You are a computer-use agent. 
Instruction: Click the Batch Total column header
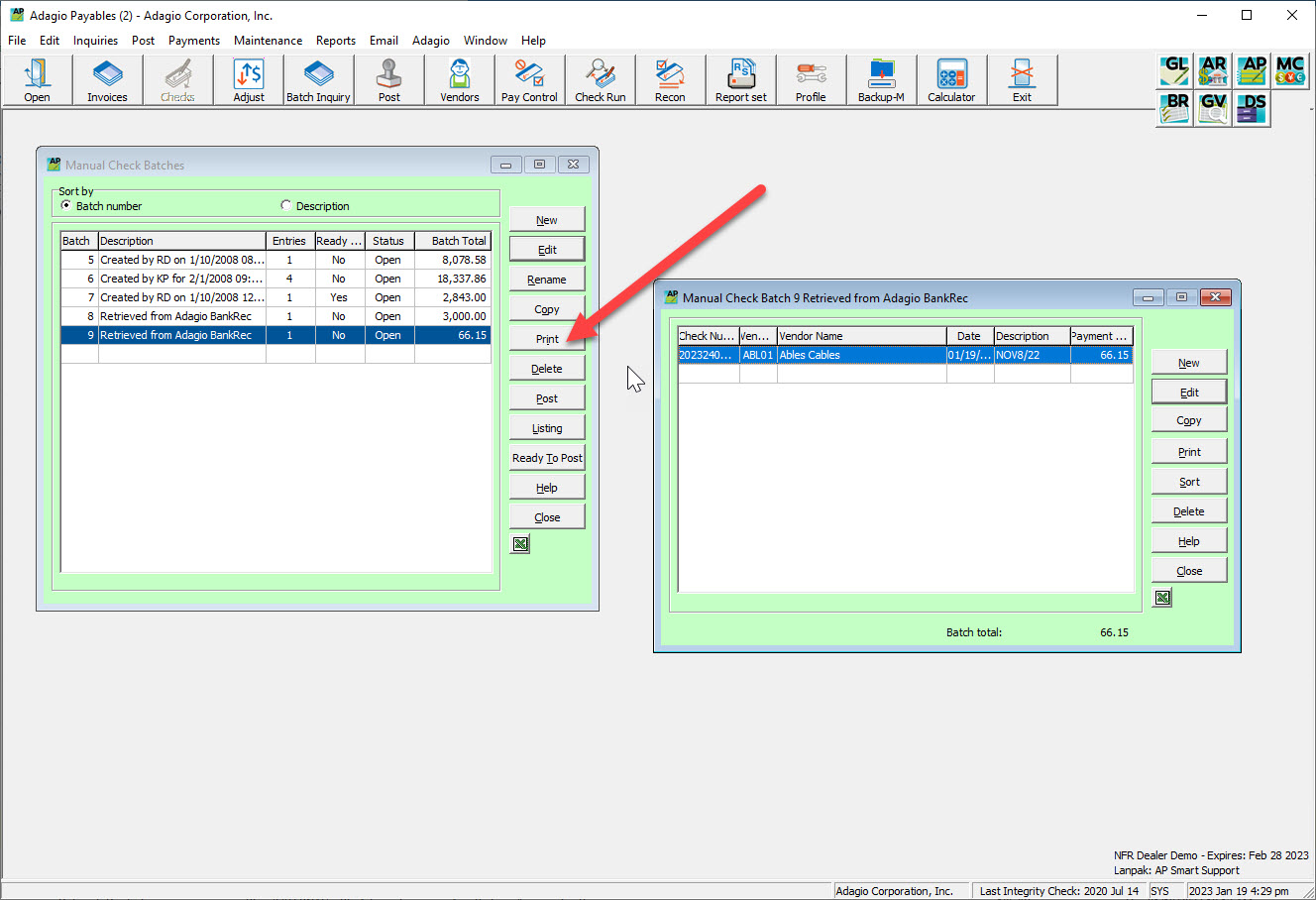click(x=458, y=241)
